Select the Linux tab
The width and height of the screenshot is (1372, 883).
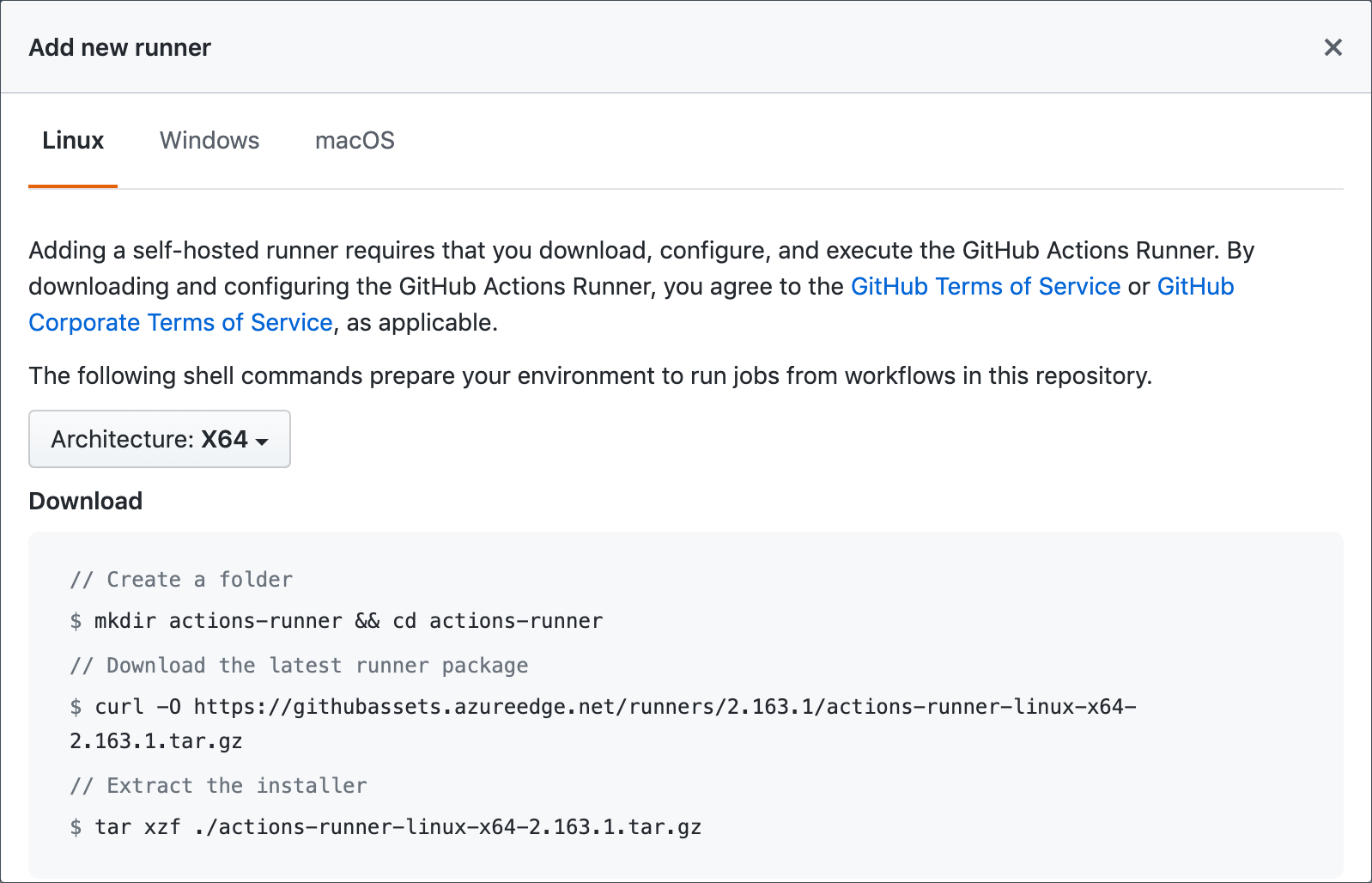pos(73,141)
